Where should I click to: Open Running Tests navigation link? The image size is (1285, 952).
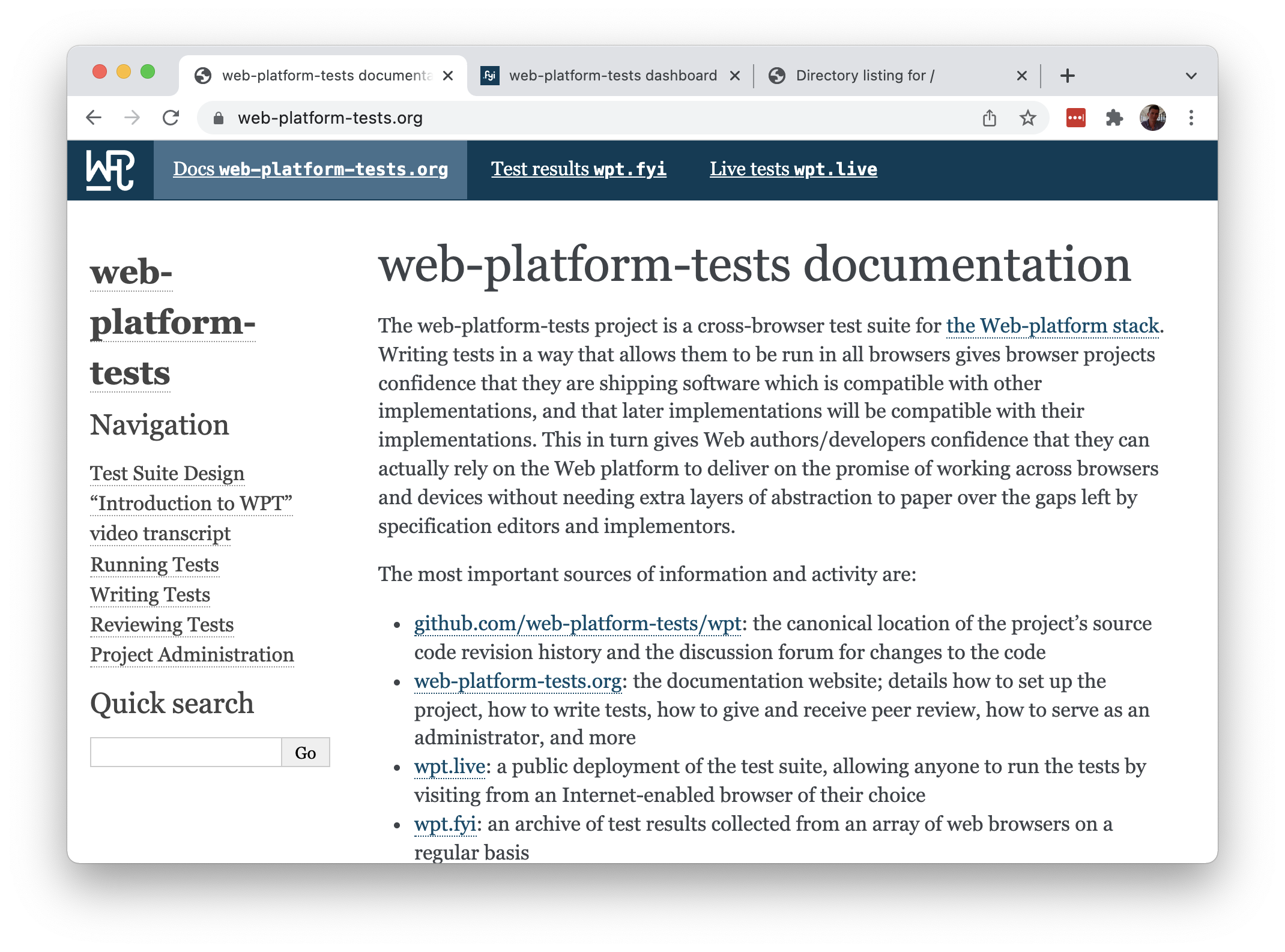pyautogui.click(x=154, y=564)
